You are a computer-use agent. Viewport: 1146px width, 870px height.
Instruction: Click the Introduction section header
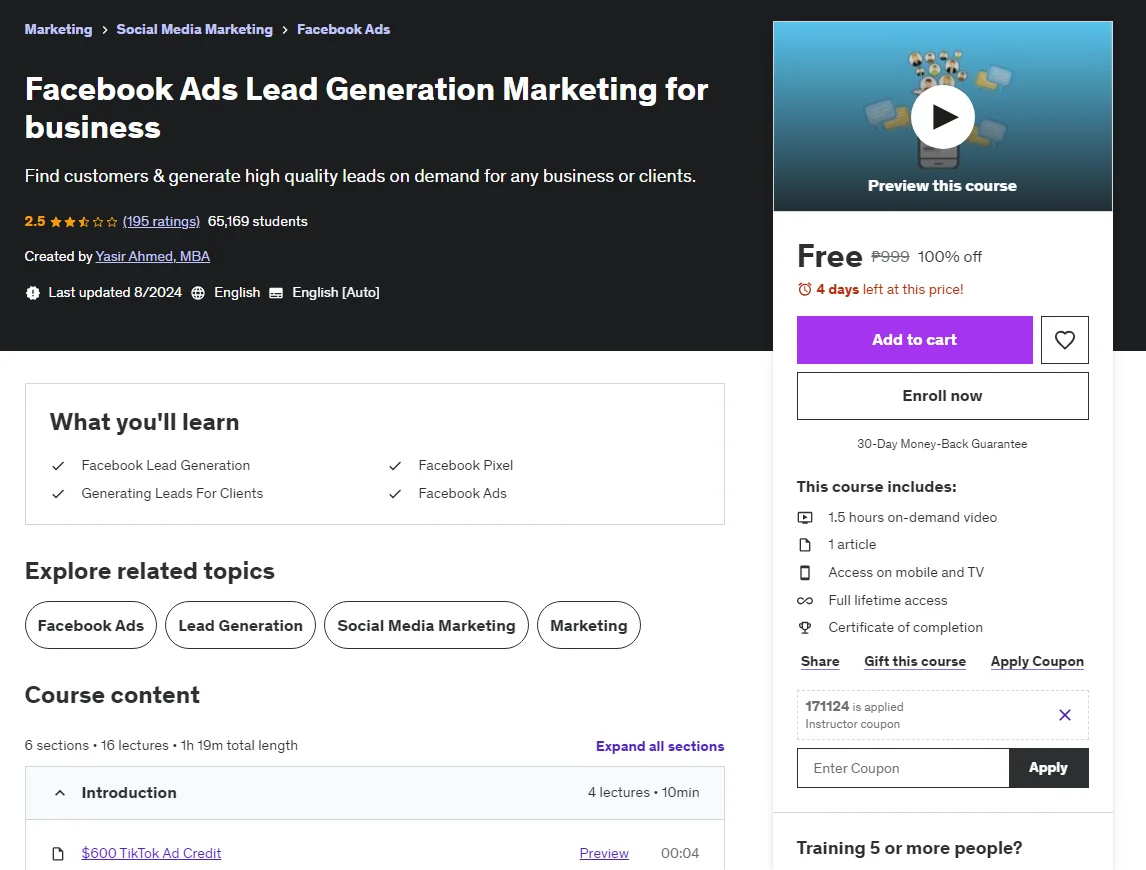pyautogui.click(x=375, y=793)
